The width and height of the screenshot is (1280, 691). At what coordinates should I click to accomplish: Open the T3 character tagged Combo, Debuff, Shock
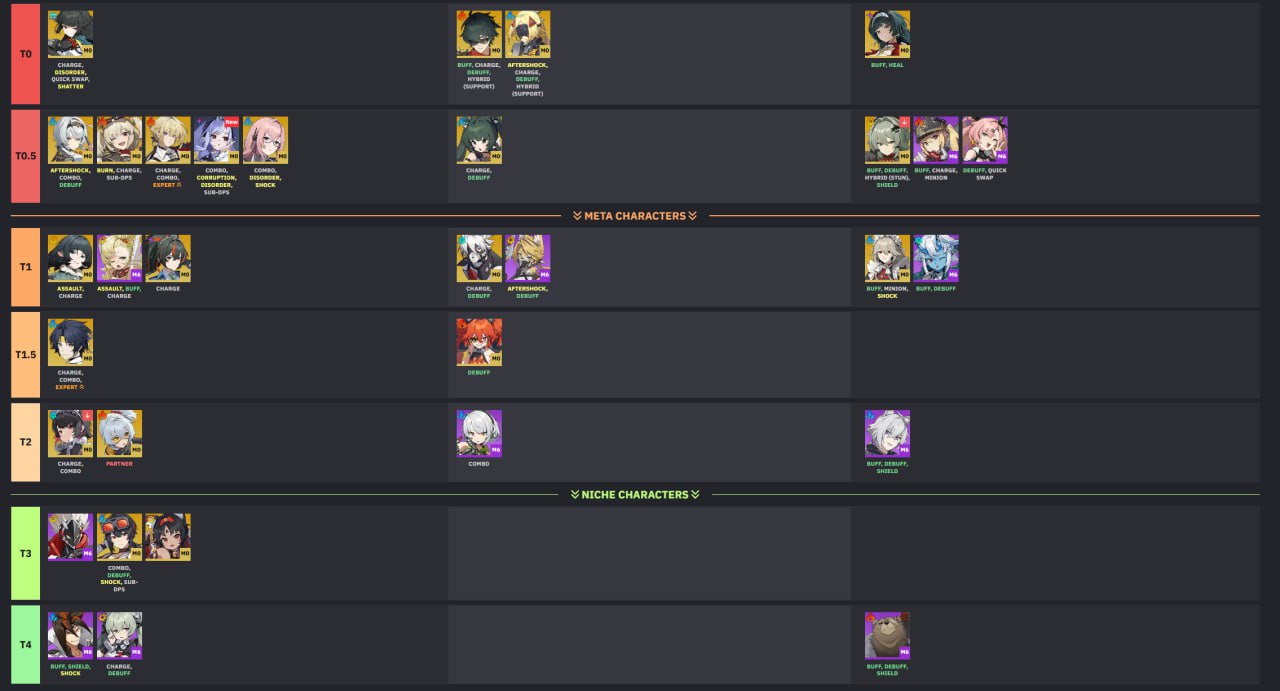coord(119,537)
